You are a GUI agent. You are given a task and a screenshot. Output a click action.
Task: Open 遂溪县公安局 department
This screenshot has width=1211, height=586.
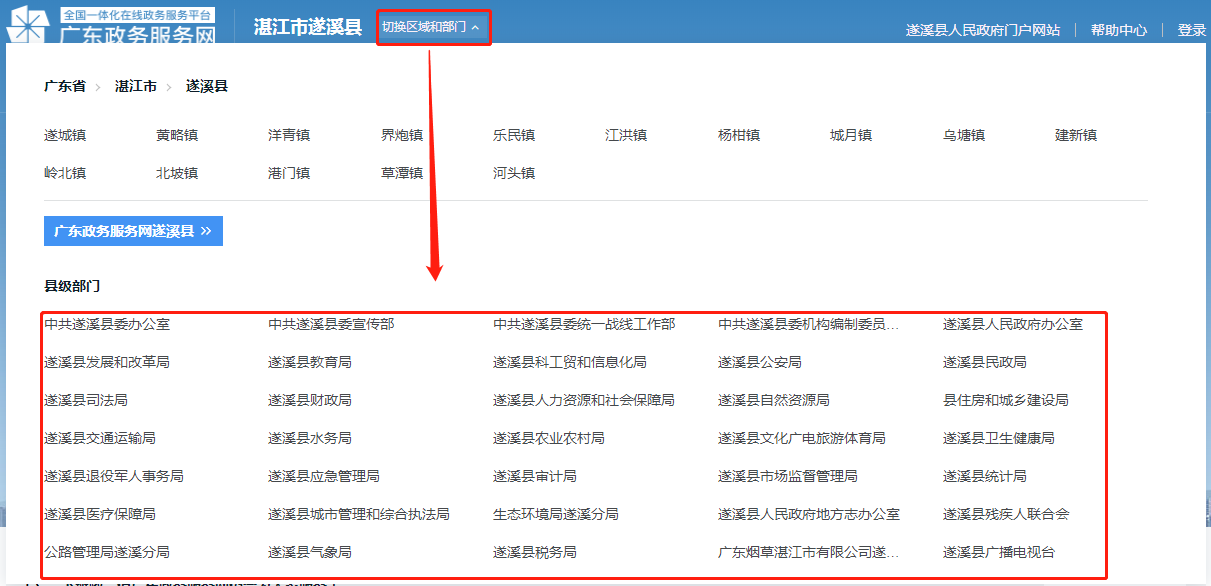point(759,362)
